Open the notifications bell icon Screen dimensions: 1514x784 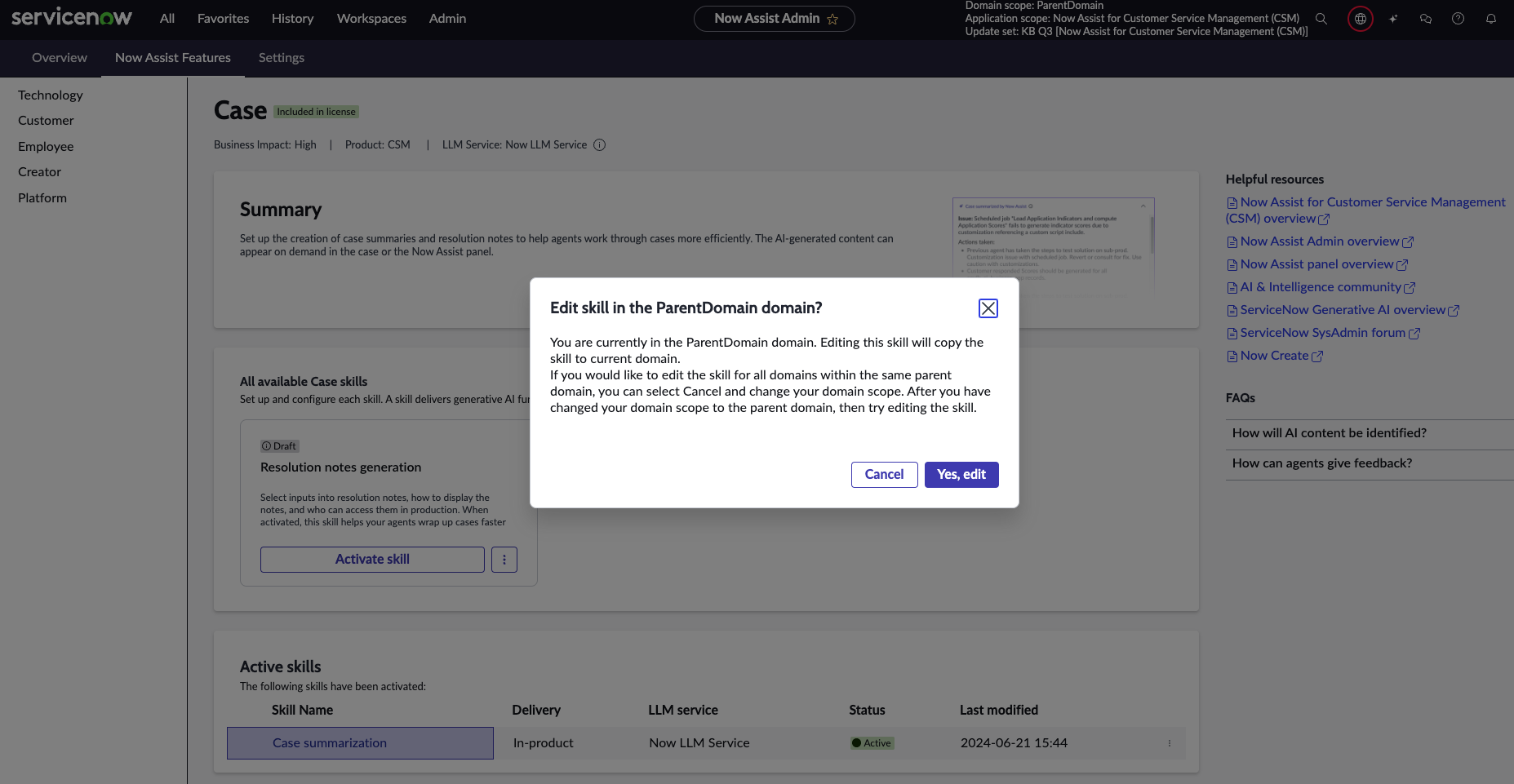(1491, 19)
